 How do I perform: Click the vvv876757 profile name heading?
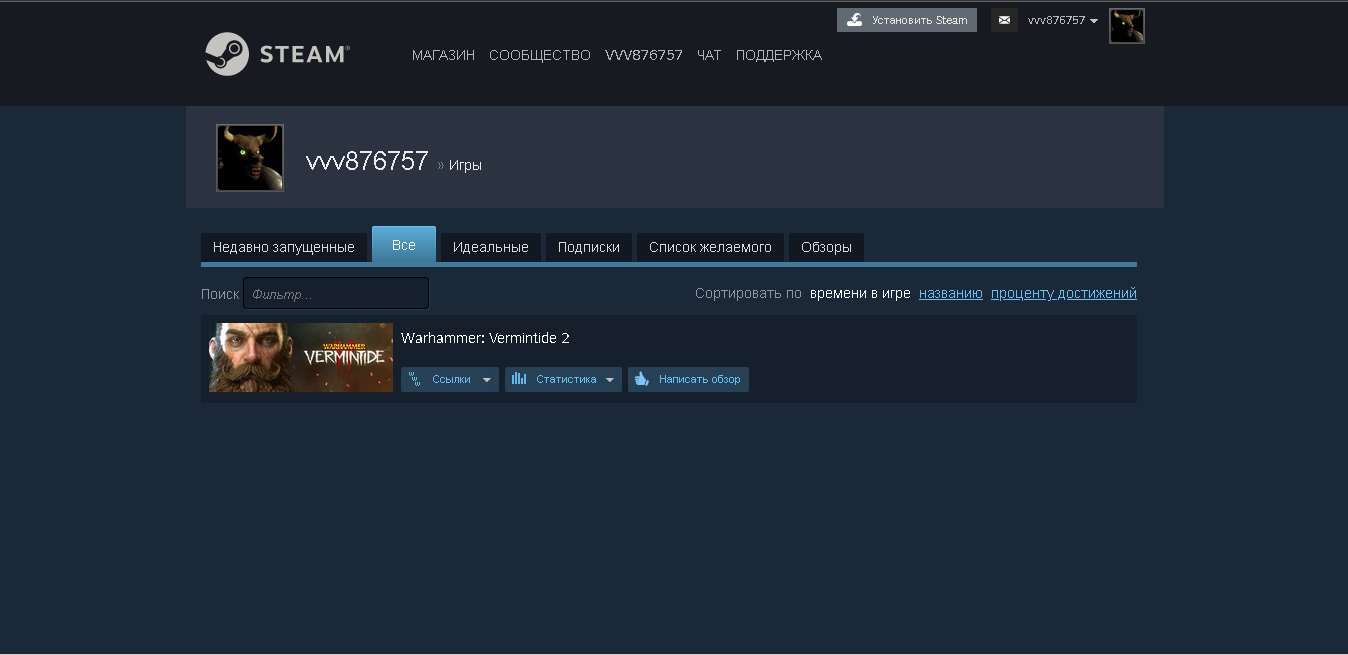[367, 161]
